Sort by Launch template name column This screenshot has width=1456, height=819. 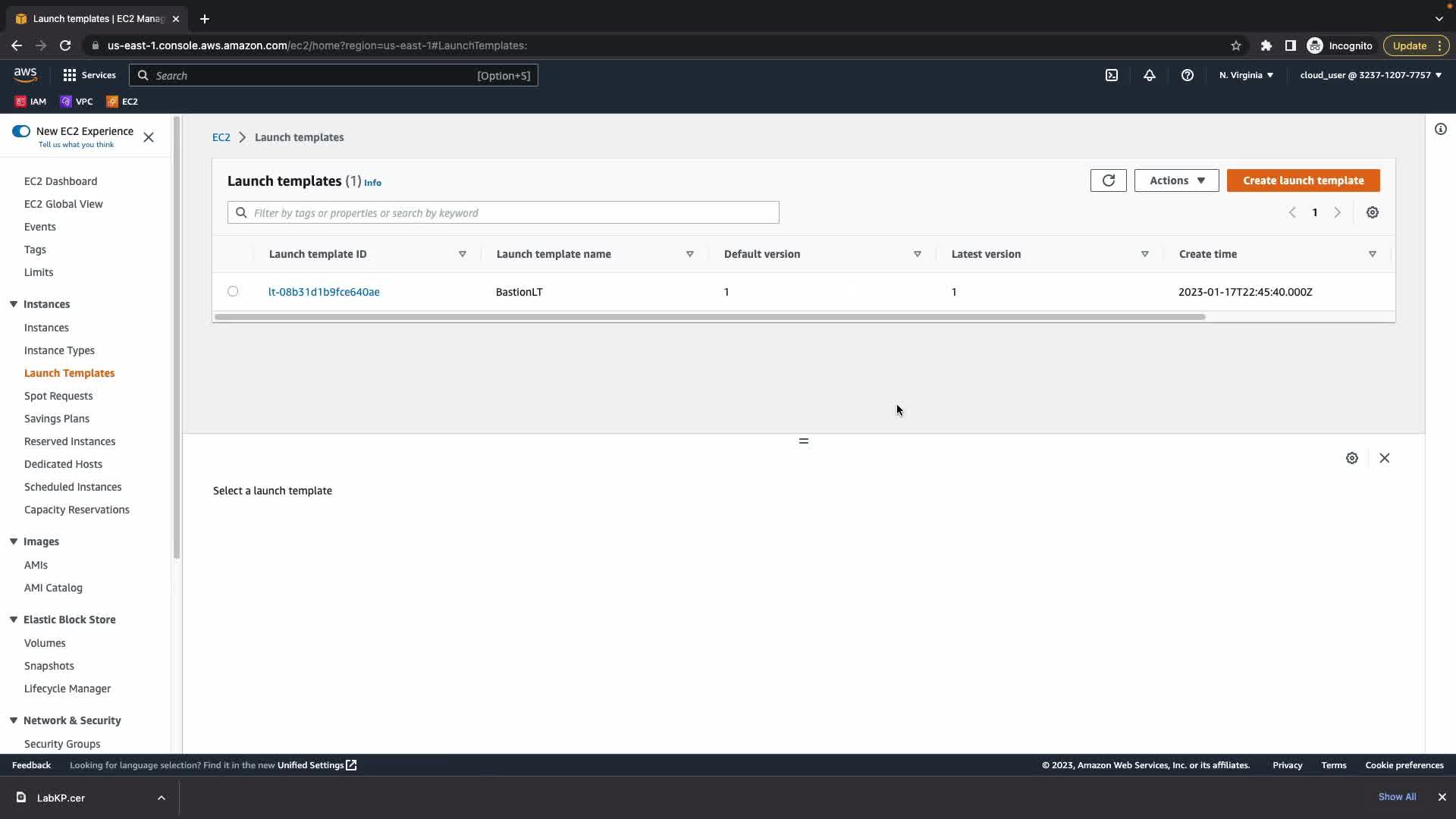(554, 254)
